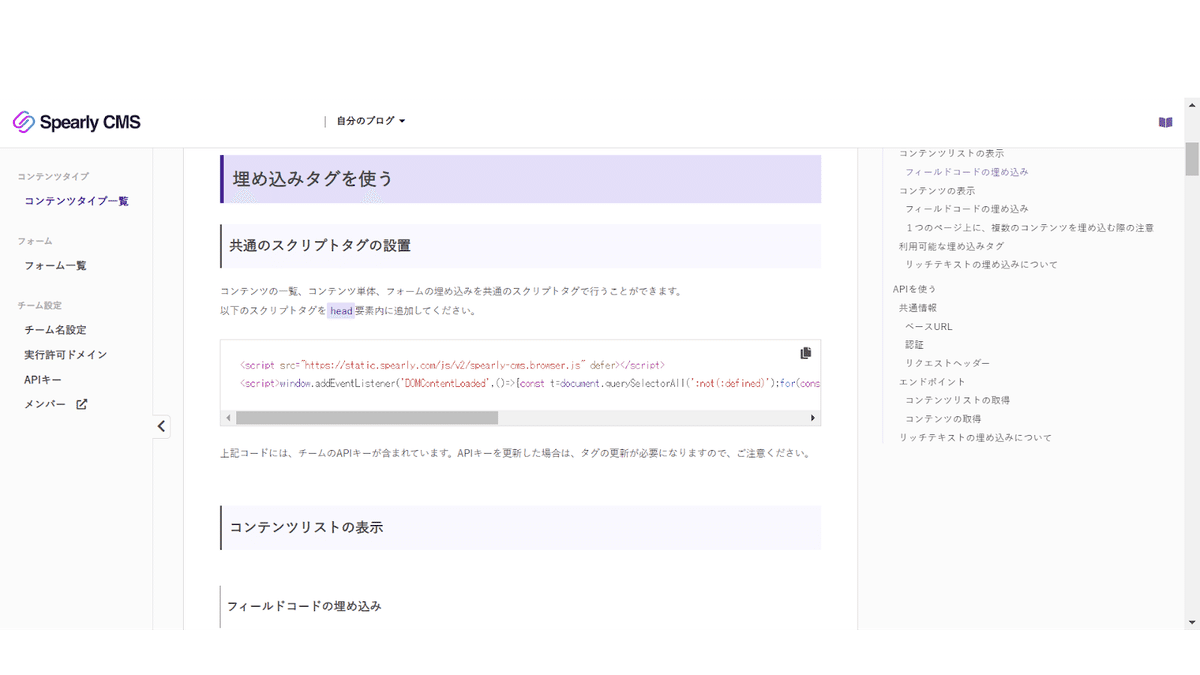
Task: Click the チーム設定 section label
Action: 40,306
